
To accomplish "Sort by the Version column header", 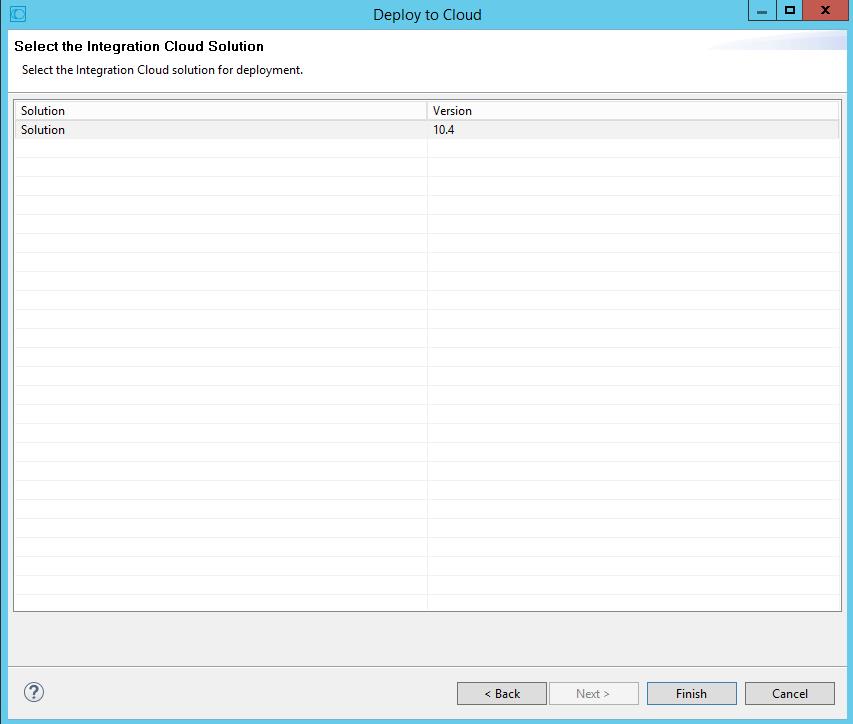I will pos(633,110).
